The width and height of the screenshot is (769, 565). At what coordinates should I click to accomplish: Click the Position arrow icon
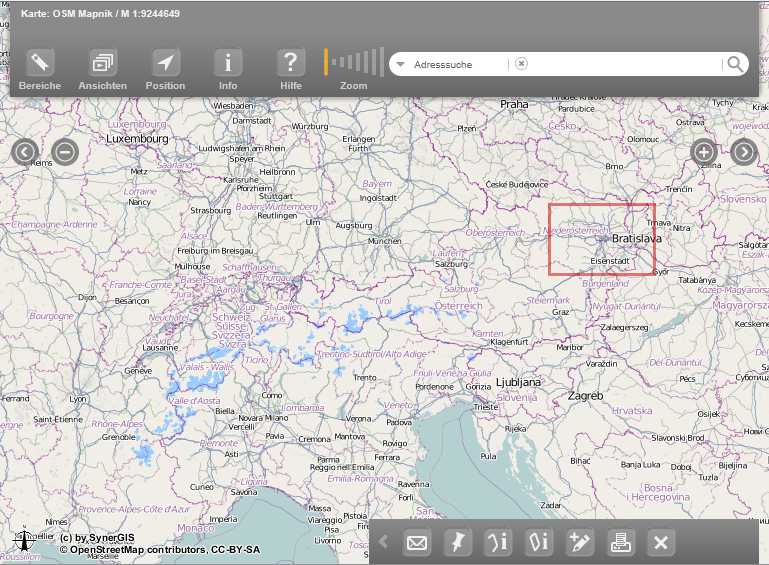coord(165,63)
